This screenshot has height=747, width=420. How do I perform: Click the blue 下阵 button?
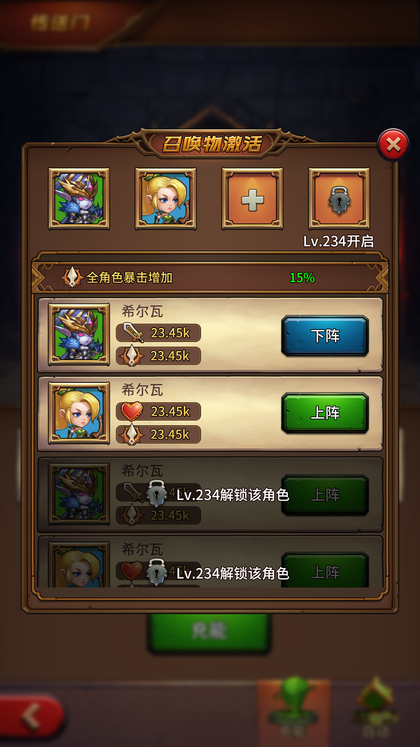(x=325, y=336)
